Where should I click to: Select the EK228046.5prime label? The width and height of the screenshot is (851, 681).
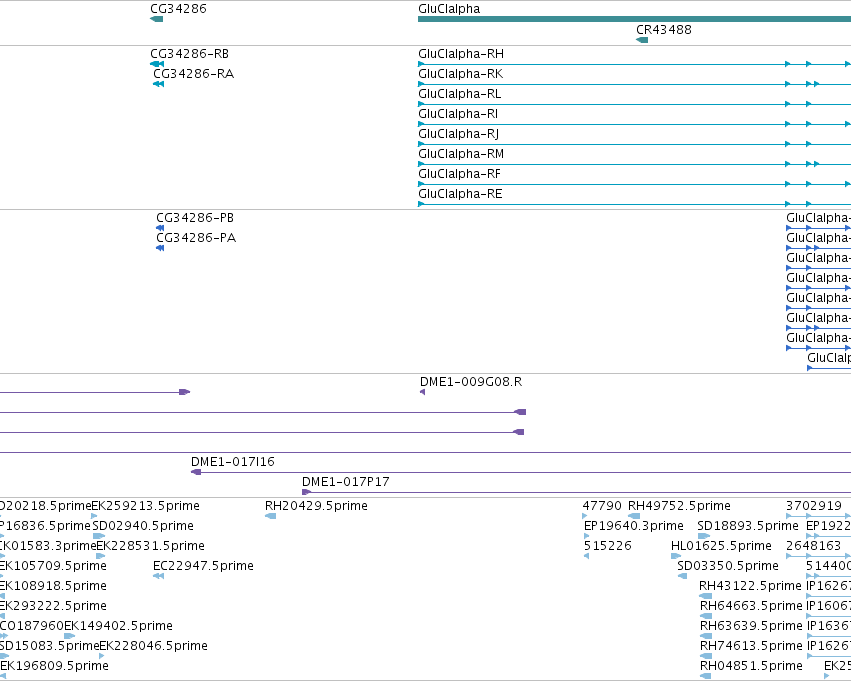154,646
